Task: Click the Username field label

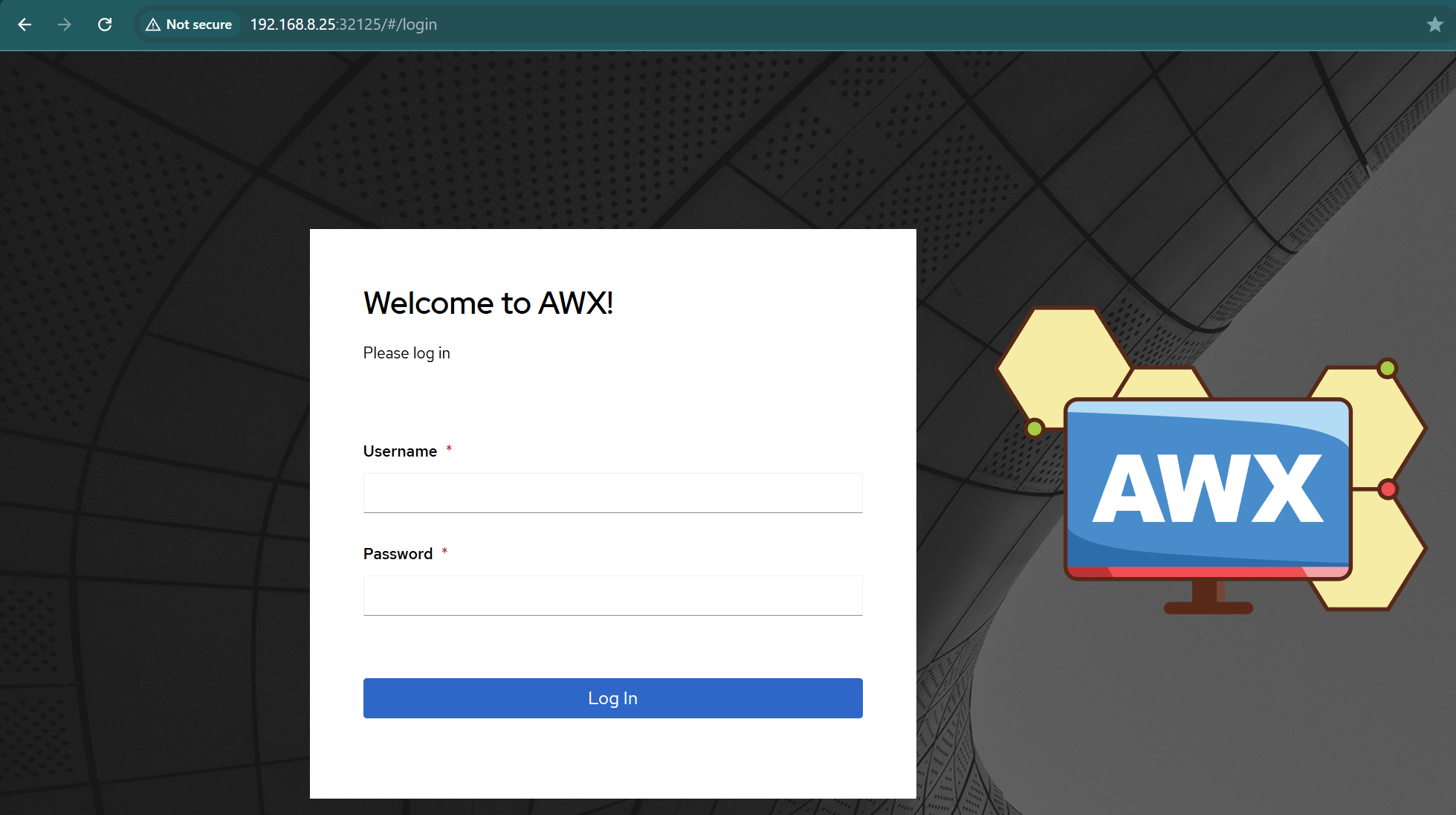Action: point(400,451)
